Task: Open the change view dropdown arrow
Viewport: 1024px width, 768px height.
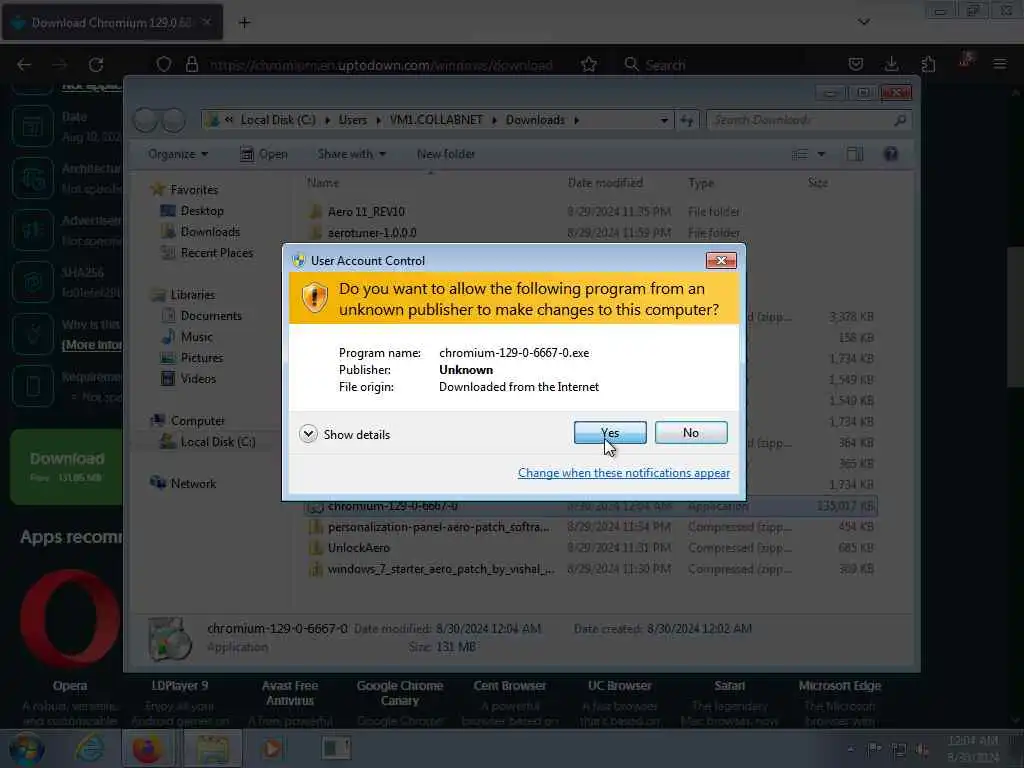Action: coord(822,154)
